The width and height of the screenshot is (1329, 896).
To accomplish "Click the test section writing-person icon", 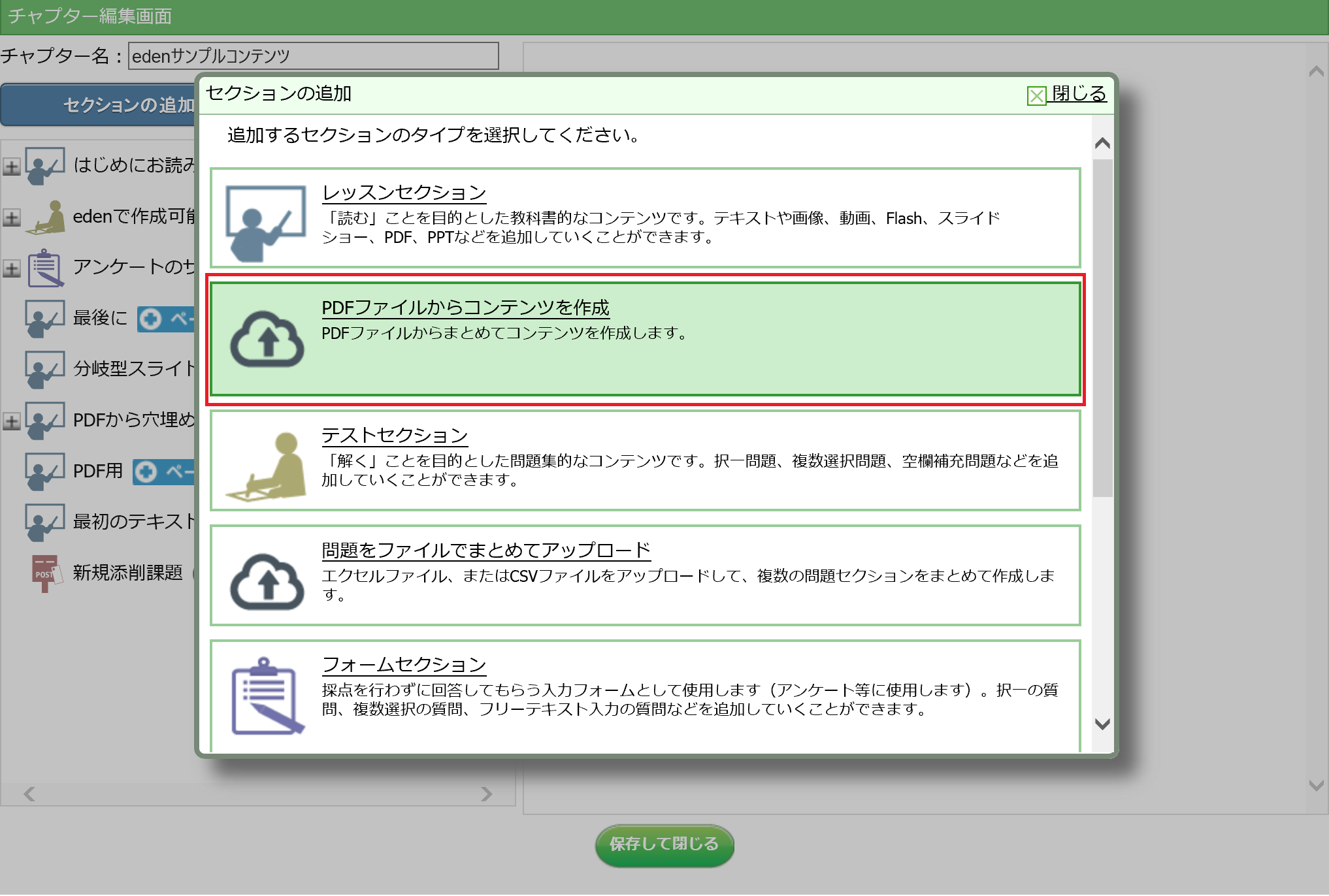I will pyautogui.click(x=267, y=466).
